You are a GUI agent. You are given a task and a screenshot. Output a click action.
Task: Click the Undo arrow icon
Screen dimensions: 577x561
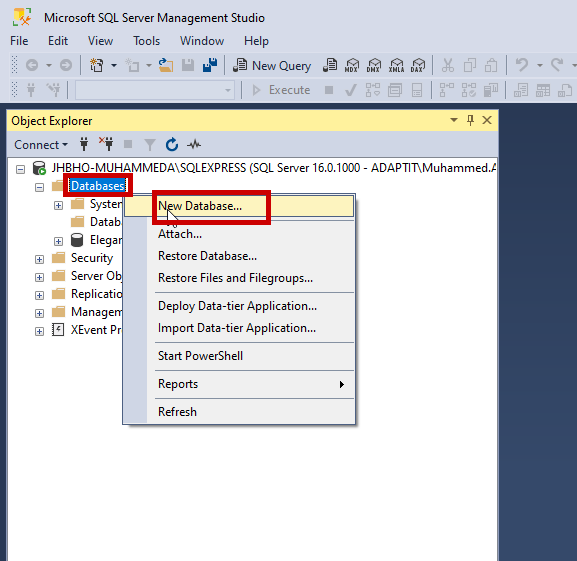[522, 65]
